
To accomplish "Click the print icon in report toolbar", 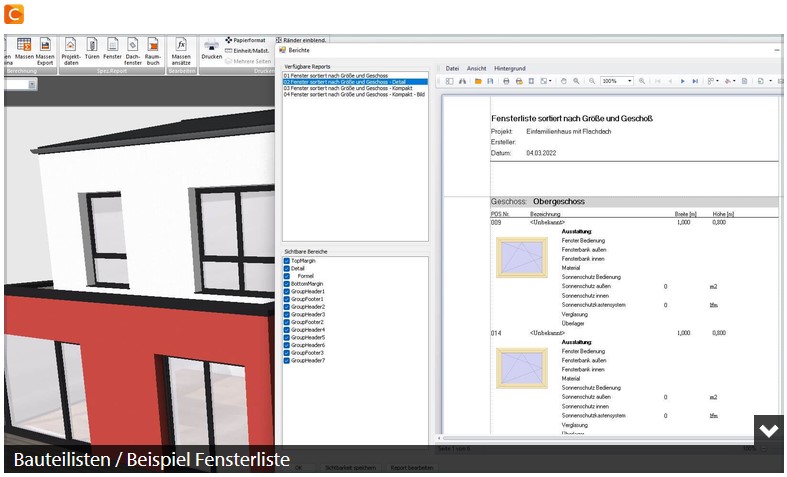I will click(x=506, y=81).
